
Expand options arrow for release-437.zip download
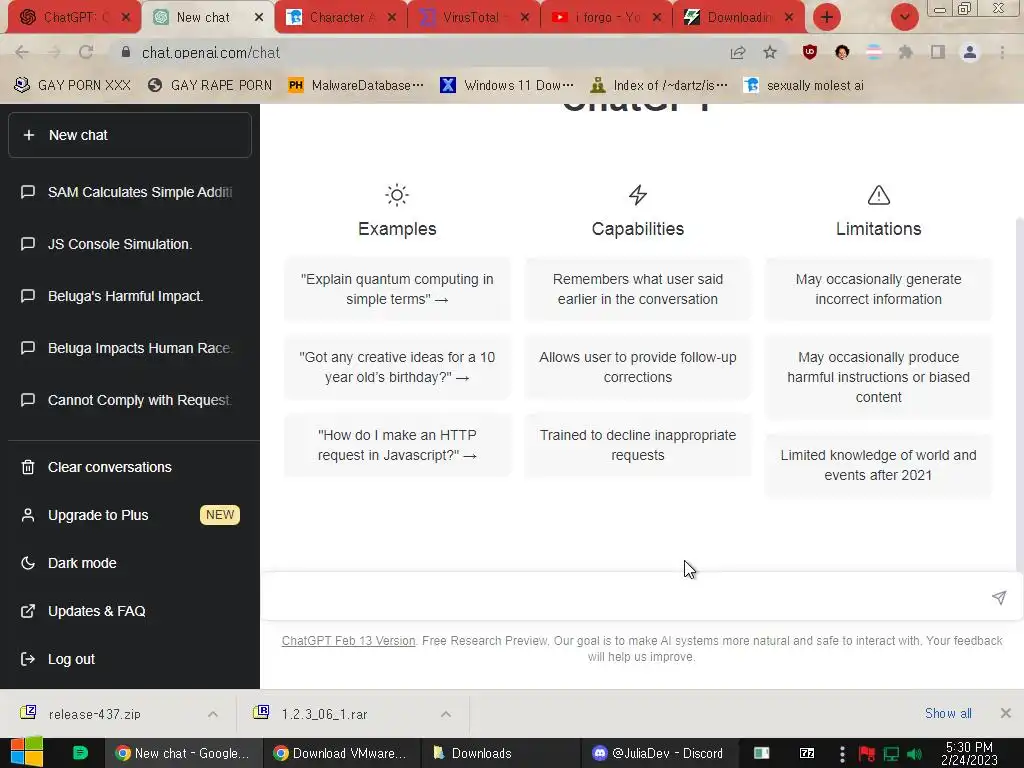[x=213, y=714]
